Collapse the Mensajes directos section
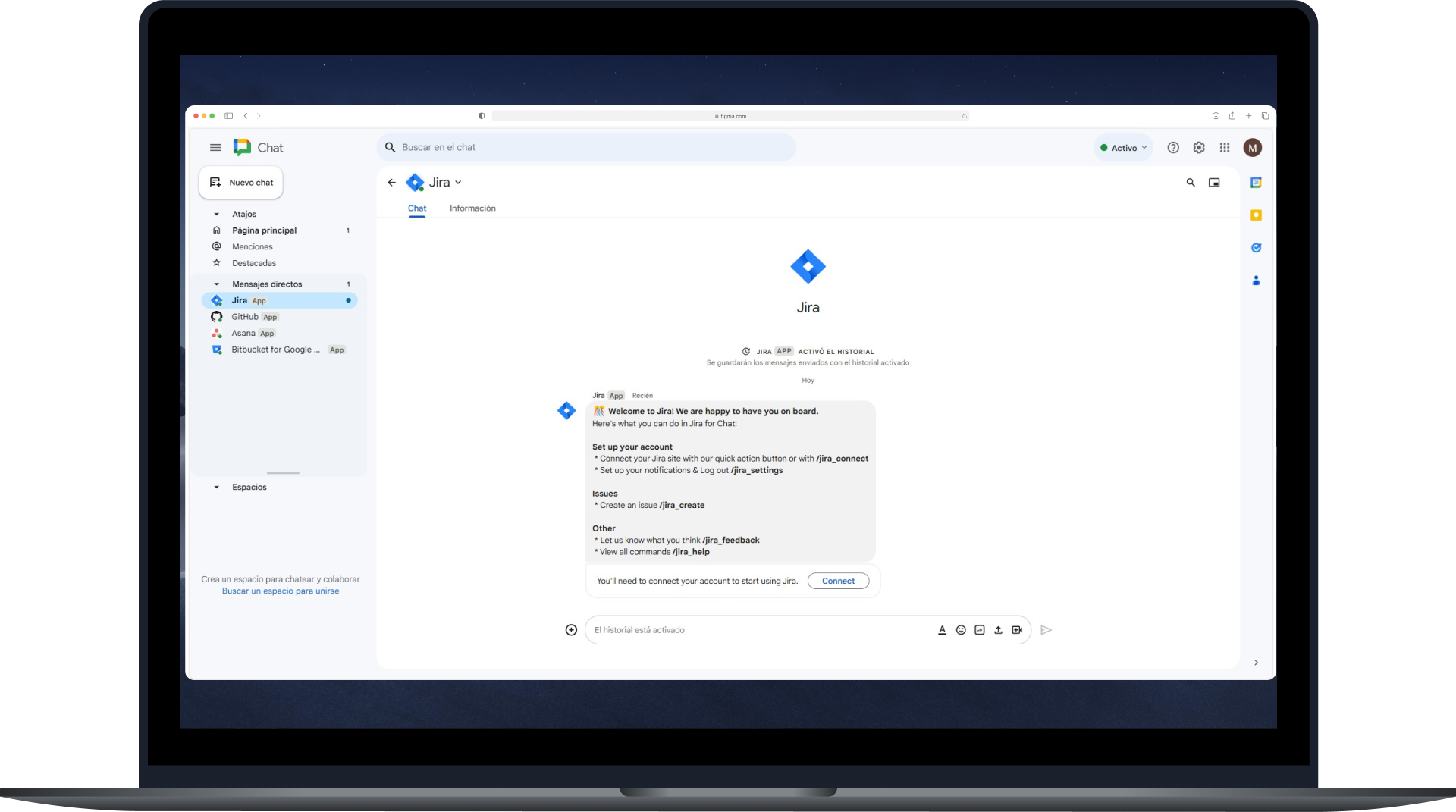 (x=216, y=284)
